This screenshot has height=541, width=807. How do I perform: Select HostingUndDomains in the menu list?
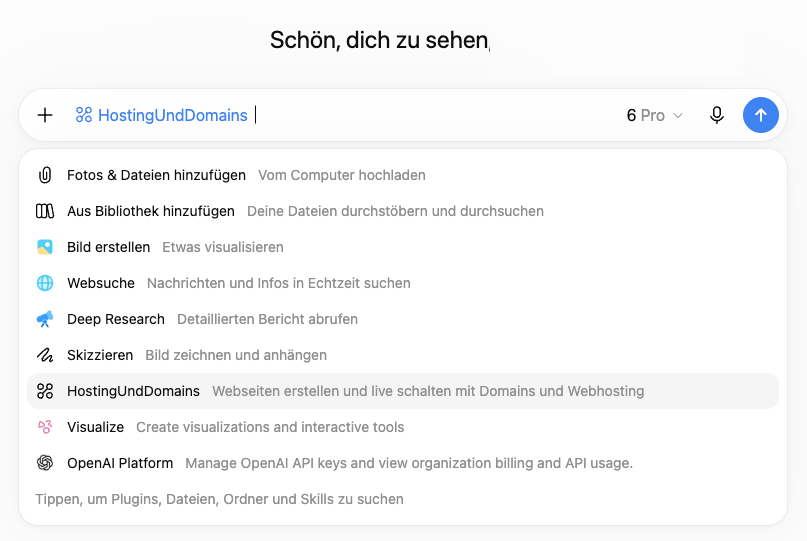pos(403,391)
